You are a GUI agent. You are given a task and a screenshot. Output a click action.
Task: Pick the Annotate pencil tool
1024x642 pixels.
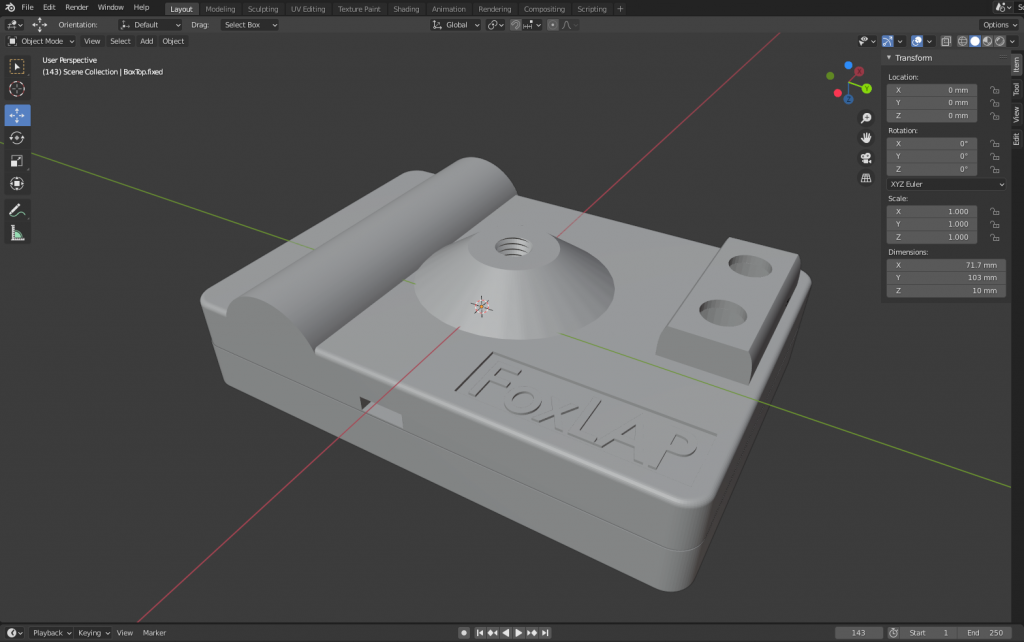(17, 210)
